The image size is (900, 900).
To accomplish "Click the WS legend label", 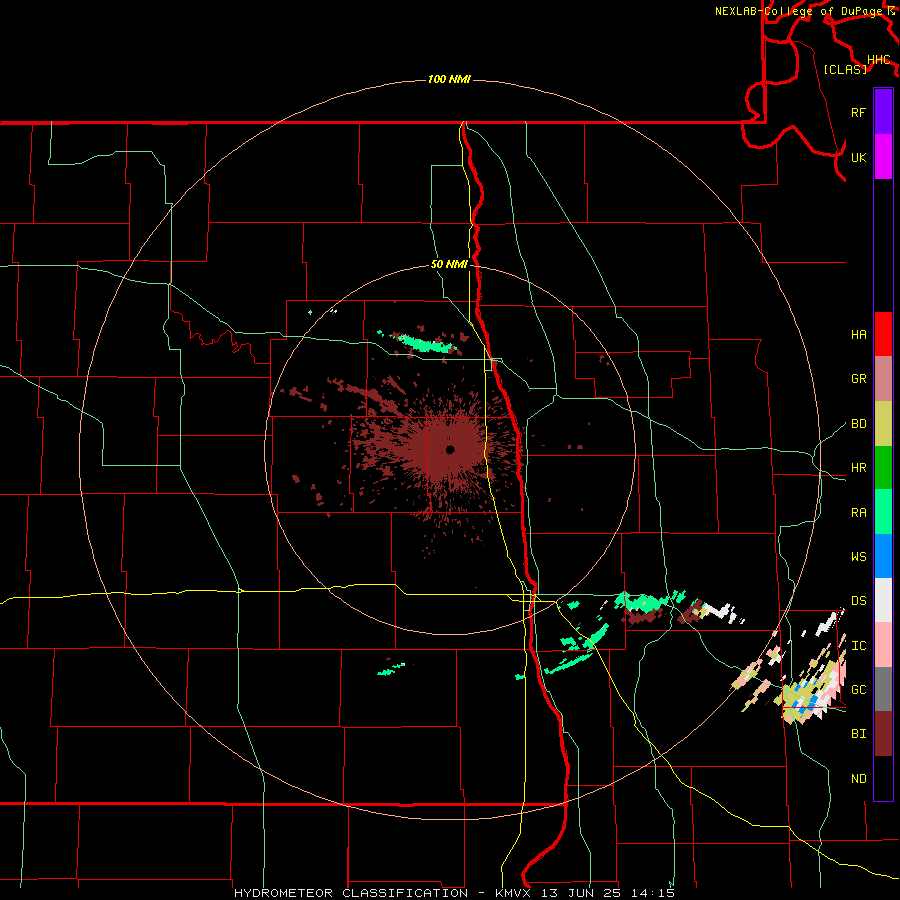I will point(858,557).
